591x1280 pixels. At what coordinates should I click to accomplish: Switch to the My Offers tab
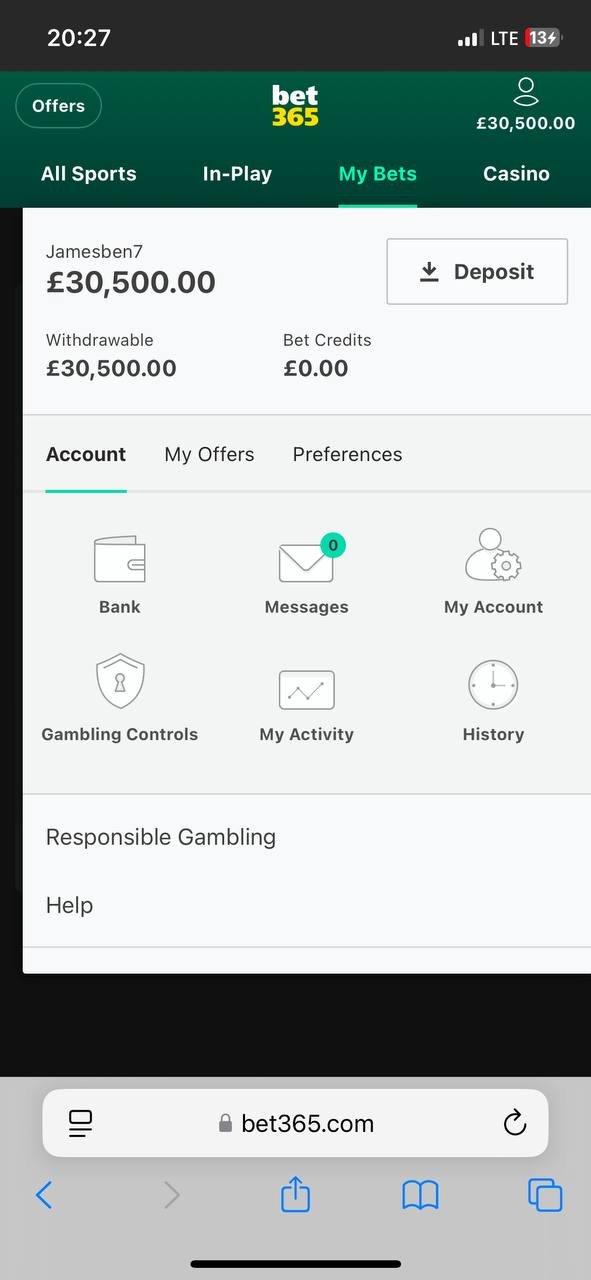click(209, 454)
